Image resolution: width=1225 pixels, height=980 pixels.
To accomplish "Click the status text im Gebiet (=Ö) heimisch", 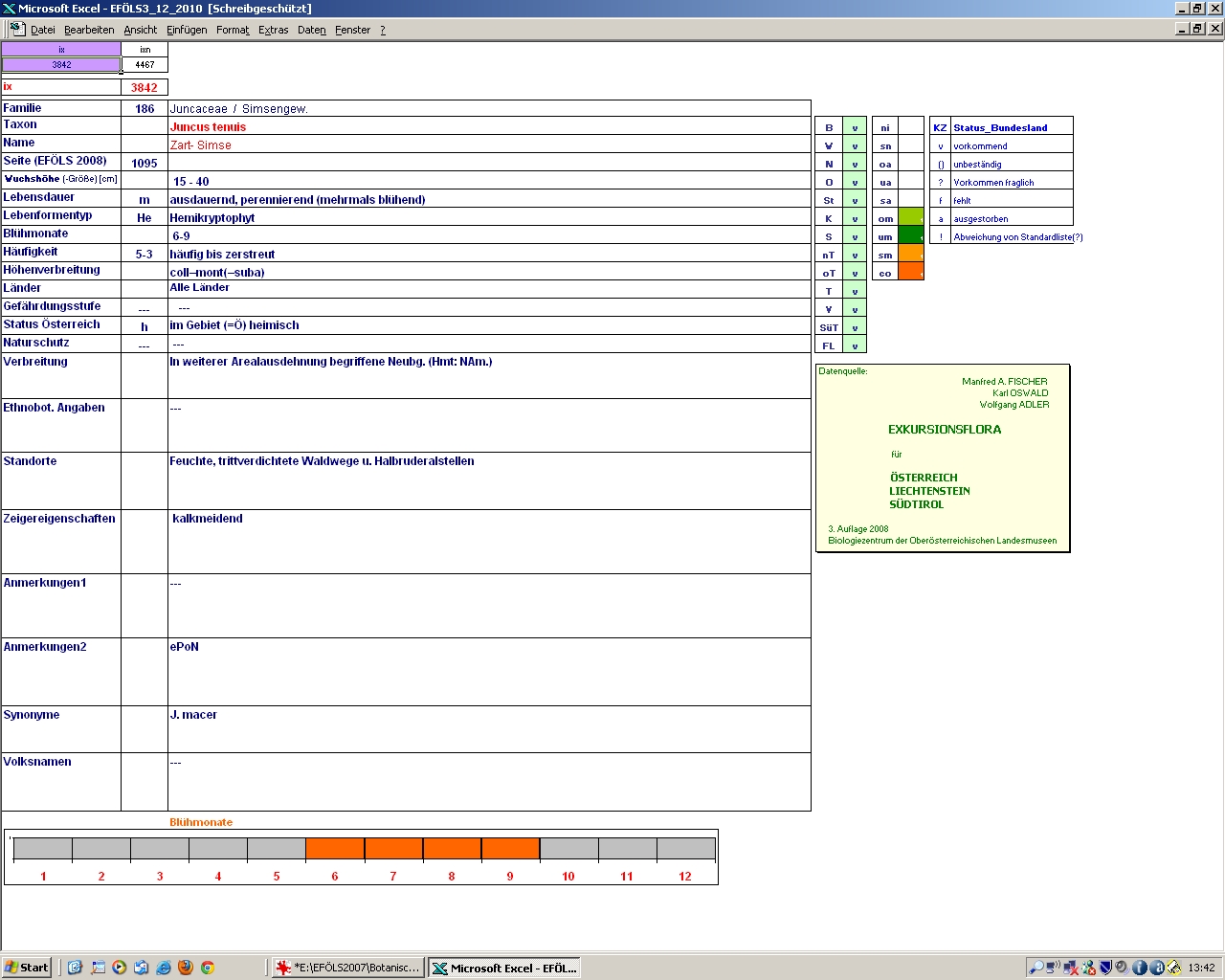I will 234,325.
